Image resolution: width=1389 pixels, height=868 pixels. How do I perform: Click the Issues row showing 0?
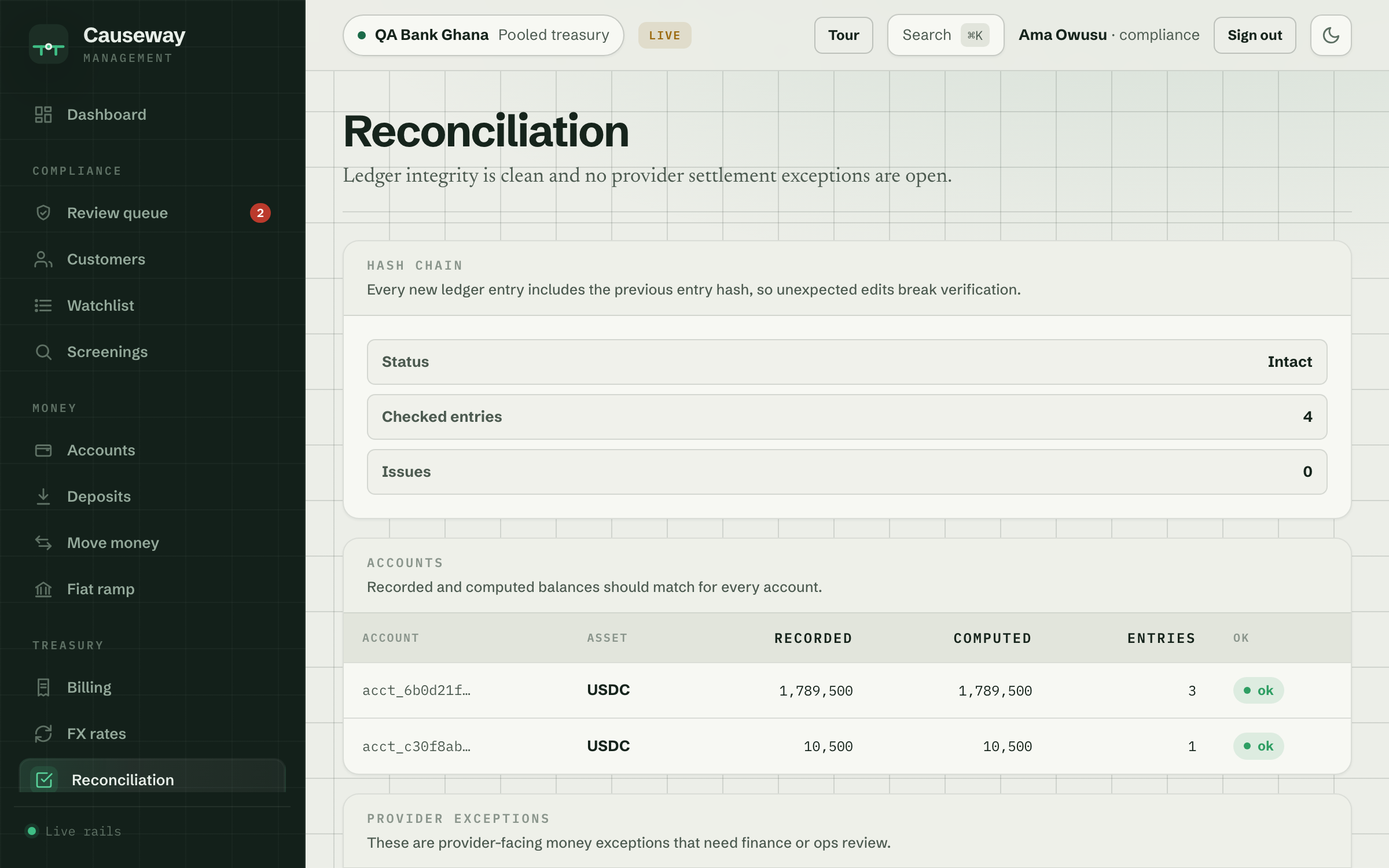(847, 472)
